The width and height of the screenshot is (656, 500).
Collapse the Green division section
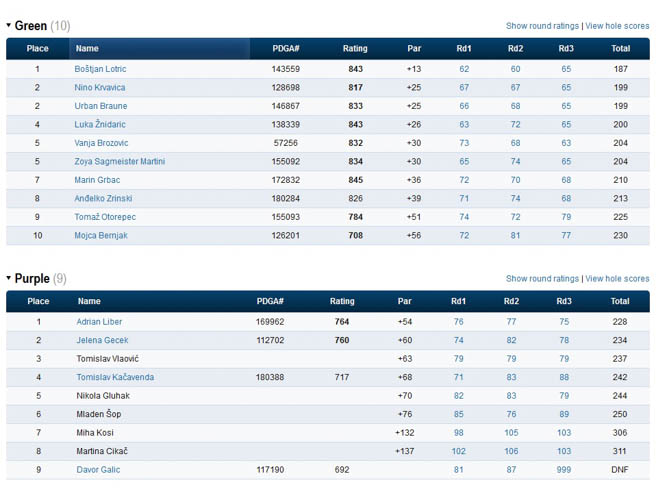[9, 26]
